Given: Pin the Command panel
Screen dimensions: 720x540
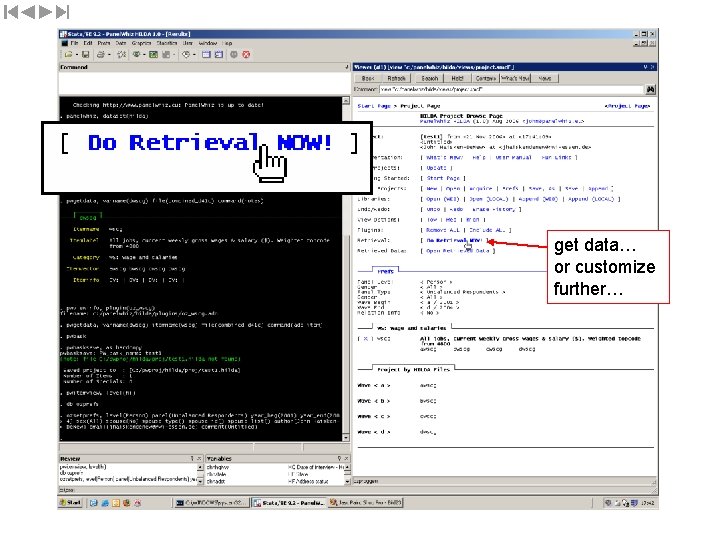Looking at the screenshot, I should pyautogui.click(x=347, y=67).
